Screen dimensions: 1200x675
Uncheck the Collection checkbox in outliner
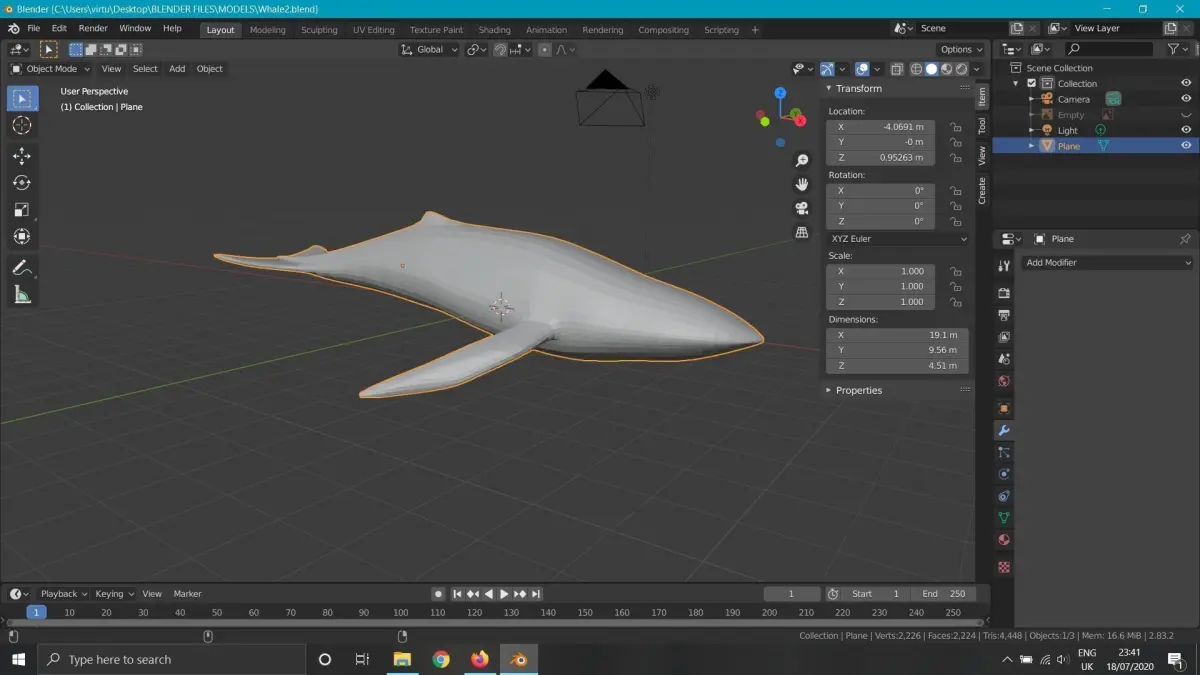tap(1032, 84)
